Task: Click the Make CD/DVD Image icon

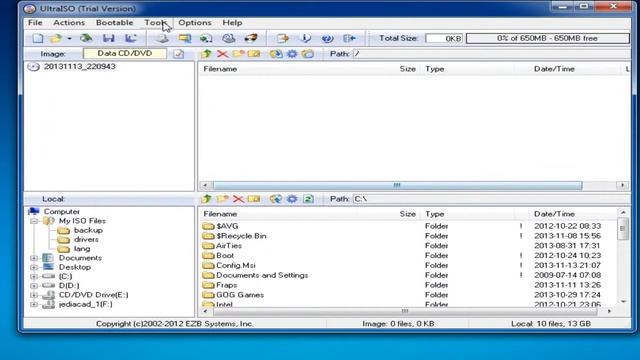Action: pyautogui.click(x=163, y=38)
